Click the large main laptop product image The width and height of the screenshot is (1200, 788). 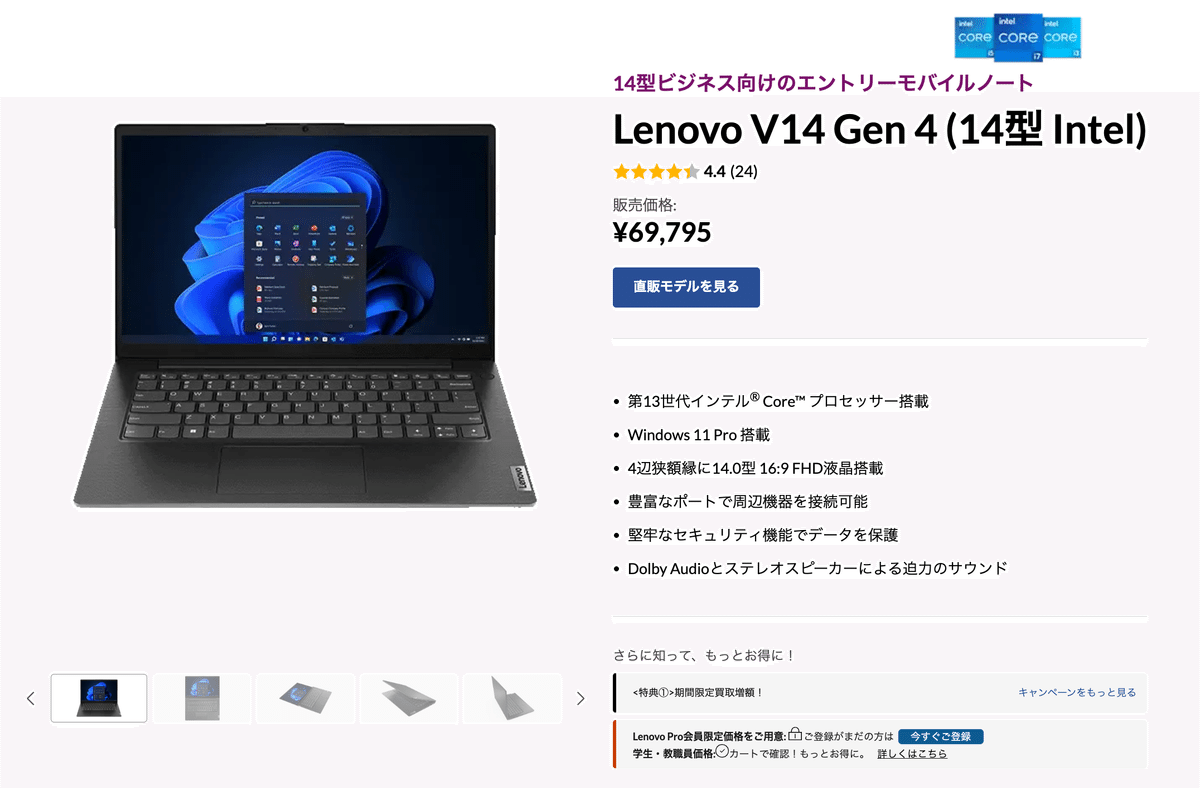click(x=305, y=314)
